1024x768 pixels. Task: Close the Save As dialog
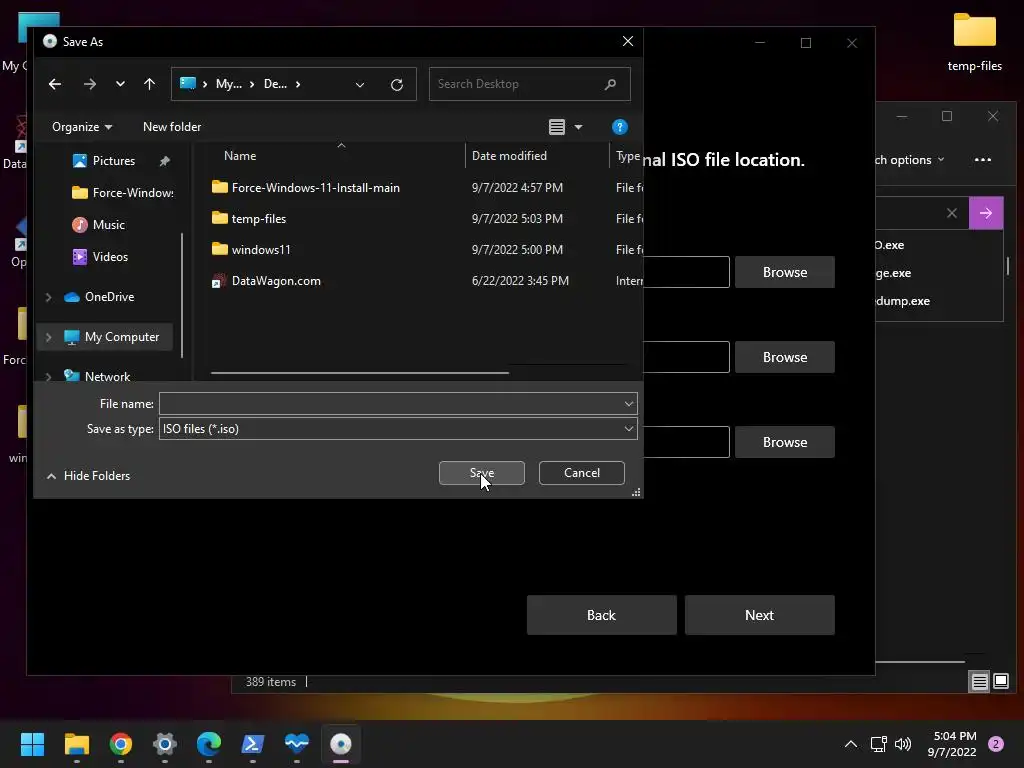[x=628, y=41]
